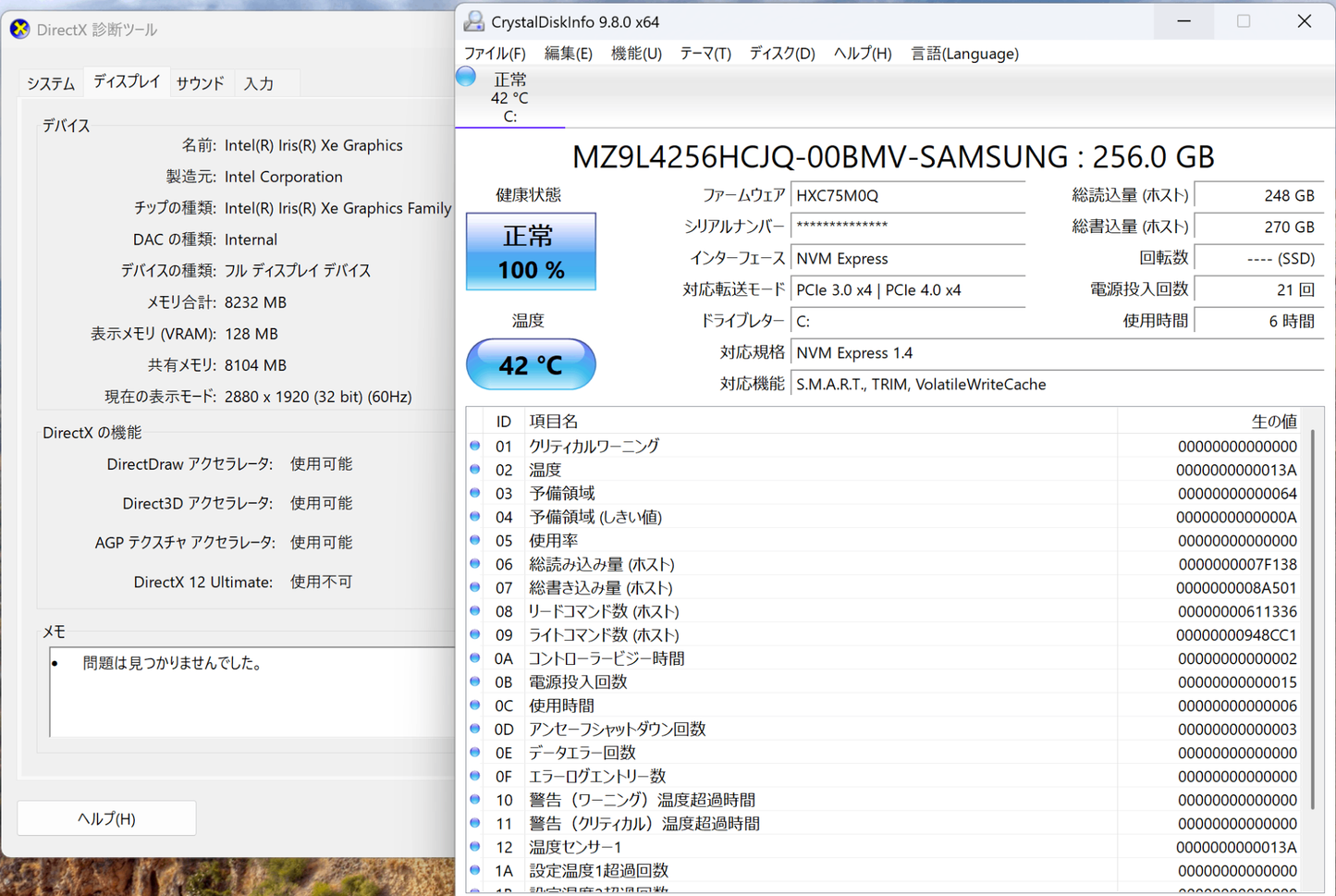
Task: Click the DirectX 12 Ultimate value 使用不可
Action: (x=322, y=582)
